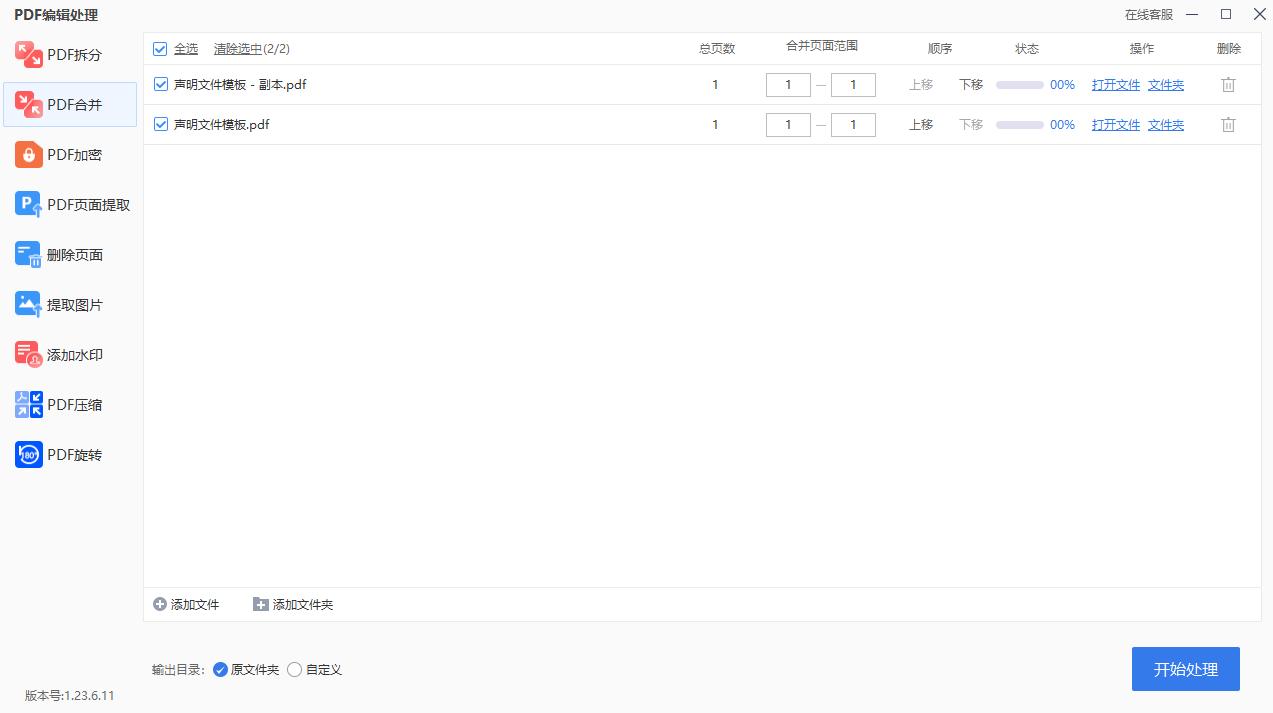This screenshot has height=713, width=1273.
Task: Select 原文件夹 output directory option
Action: point(221,670)
